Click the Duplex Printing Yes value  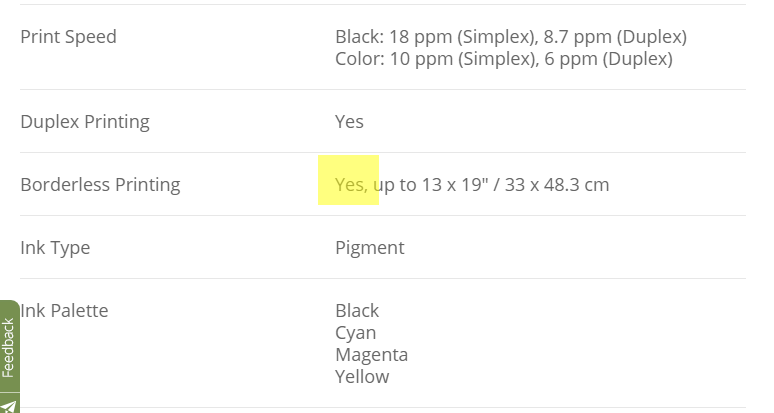349,121
